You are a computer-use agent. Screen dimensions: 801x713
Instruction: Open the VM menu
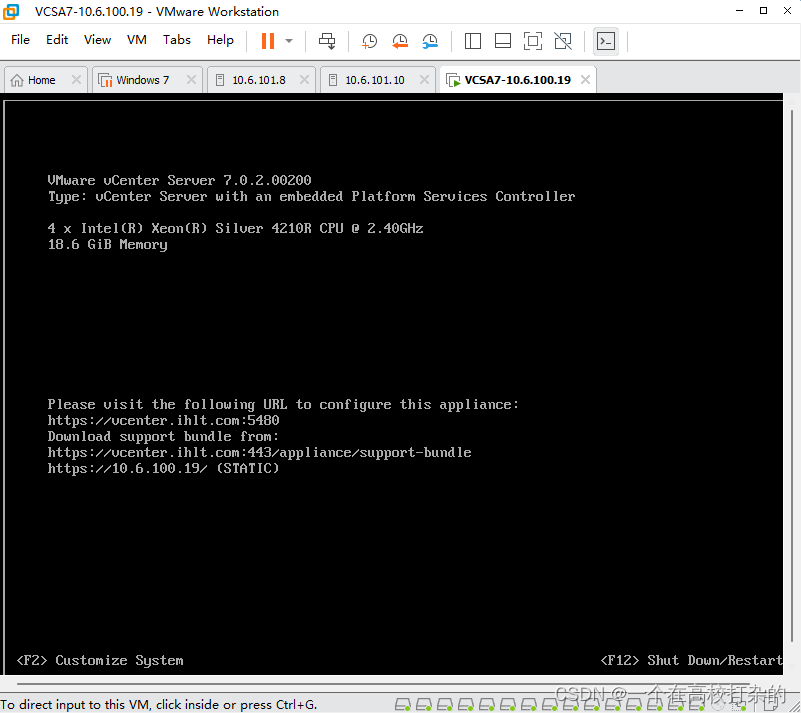click(136, 40)
